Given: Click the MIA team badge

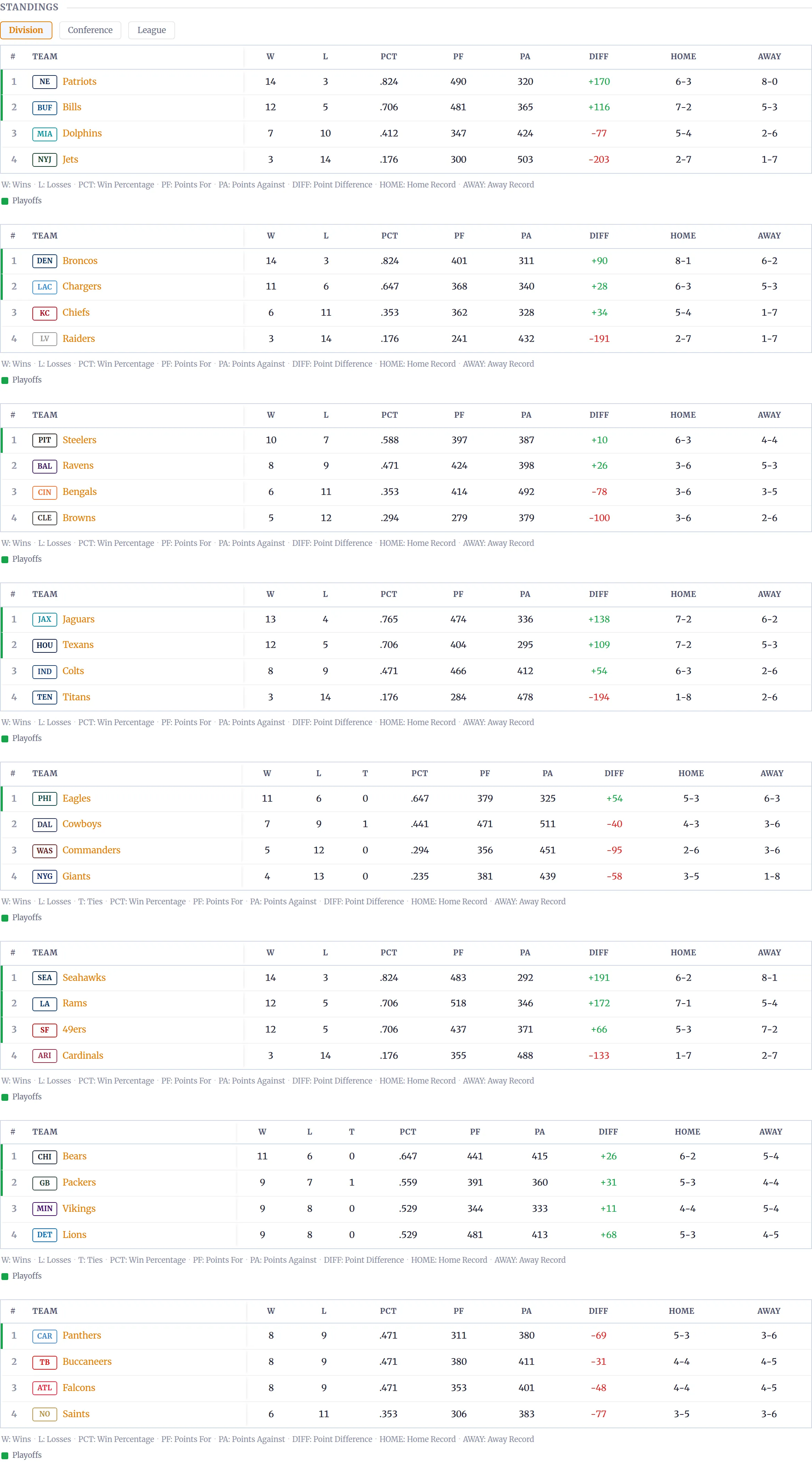Looking at the screenshot, I should click(44, 134).
